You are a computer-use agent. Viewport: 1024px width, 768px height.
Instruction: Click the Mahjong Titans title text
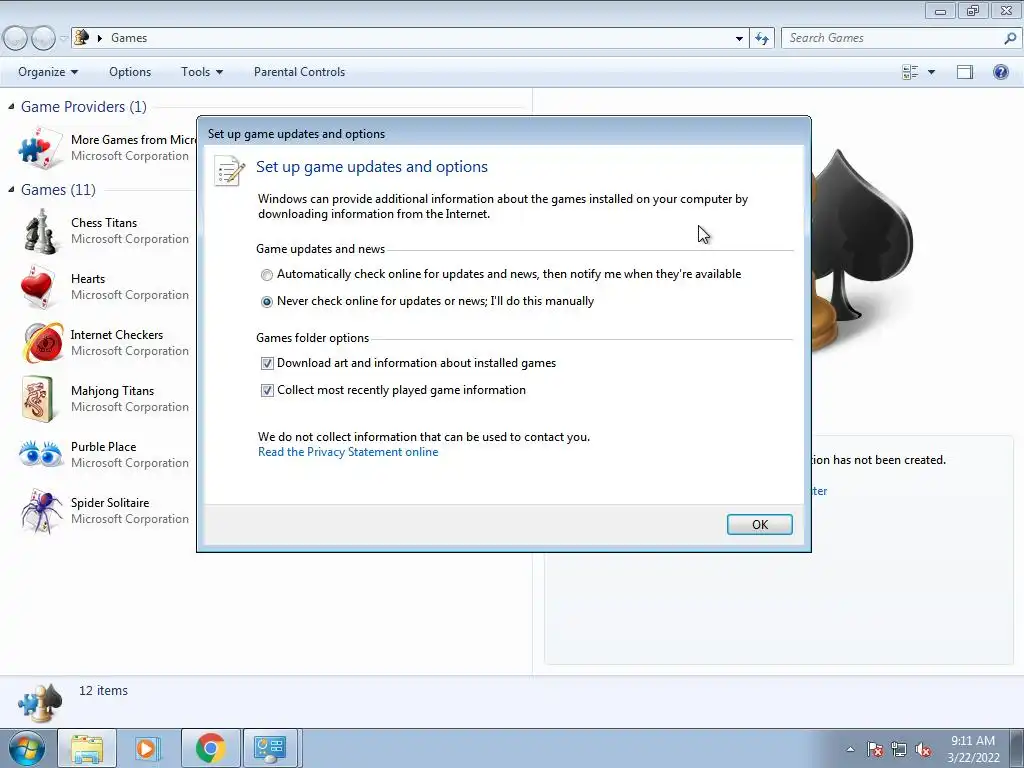pos(112,391)
